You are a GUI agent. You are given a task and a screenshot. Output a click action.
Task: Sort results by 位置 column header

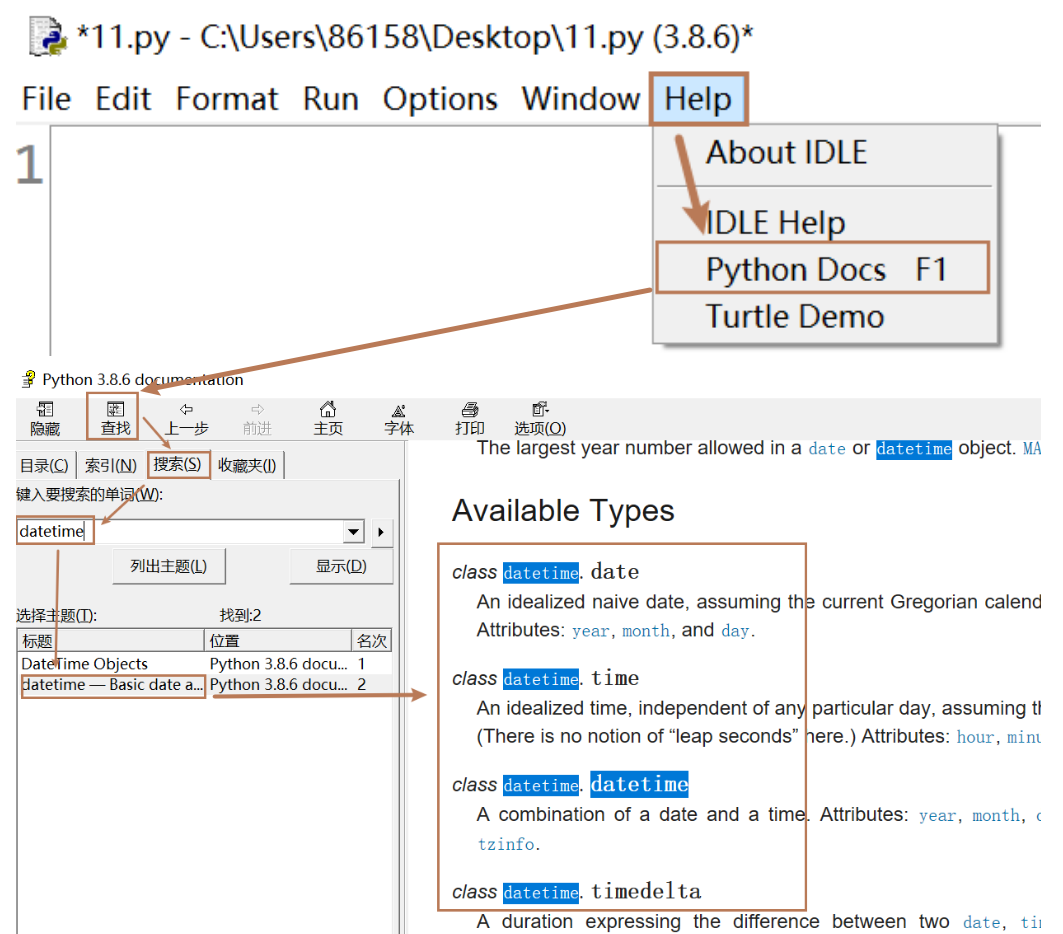[277, 641]
